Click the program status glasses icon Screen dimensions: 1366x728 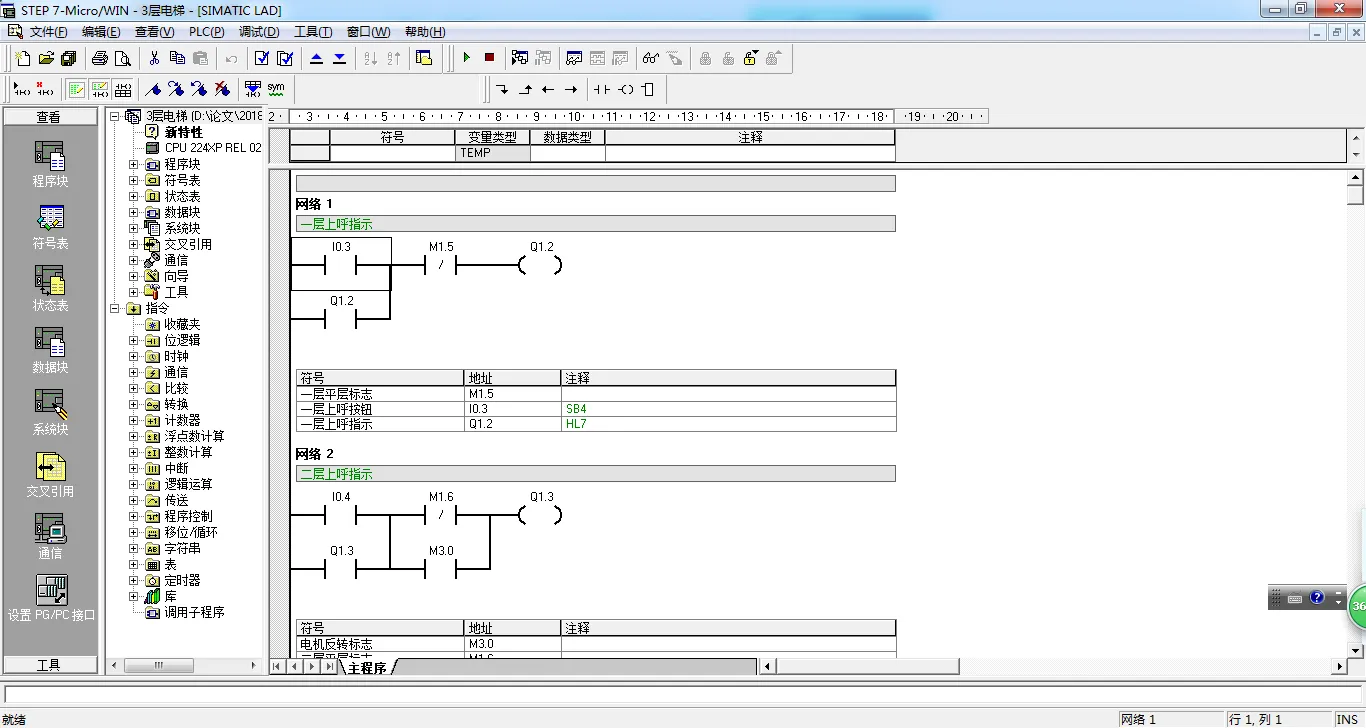(x=651, y=58)
